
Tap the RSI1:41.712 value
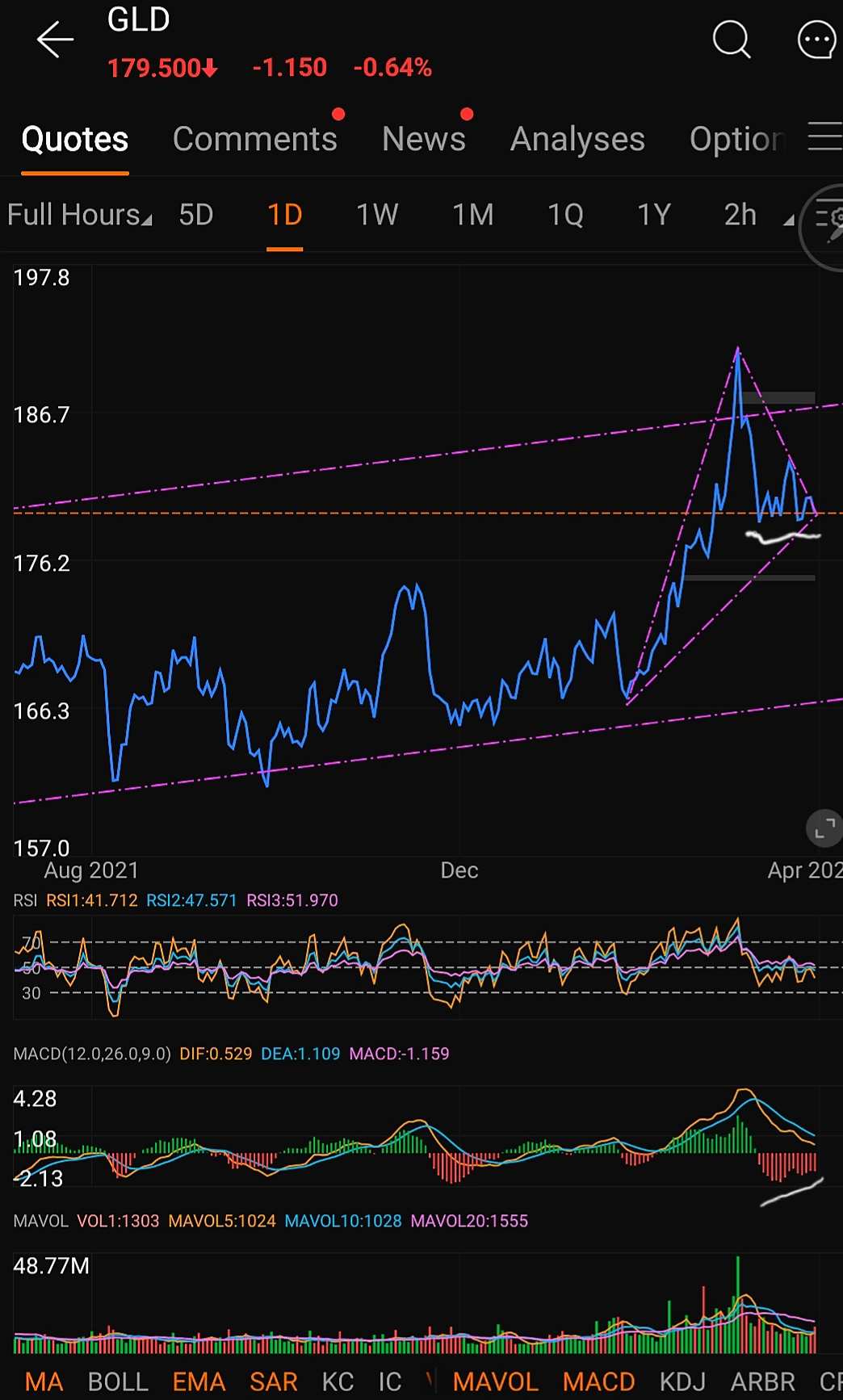pyautogui.click(x=92, y=900)
